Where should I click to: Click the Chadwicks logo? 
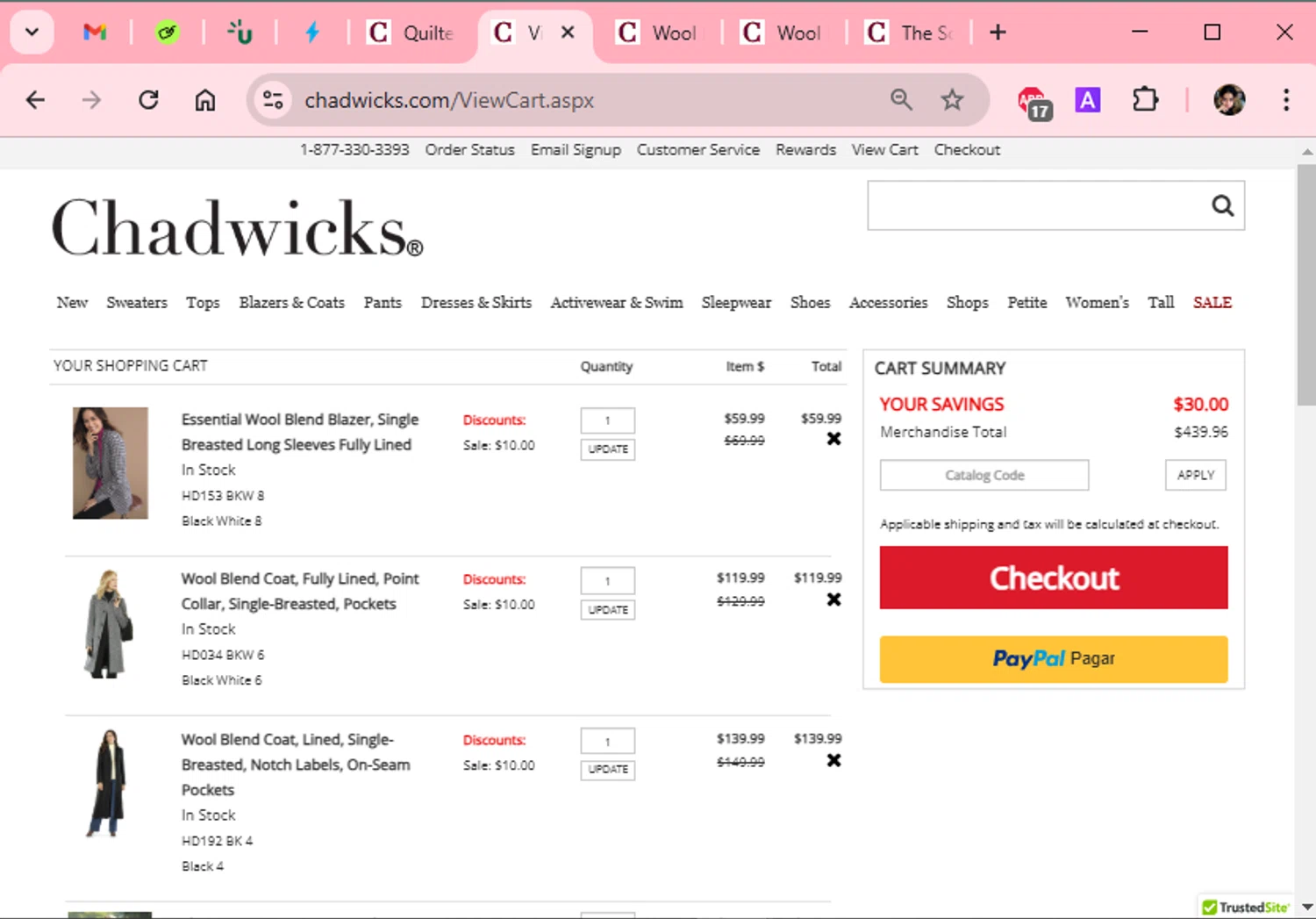click(237, 227)
